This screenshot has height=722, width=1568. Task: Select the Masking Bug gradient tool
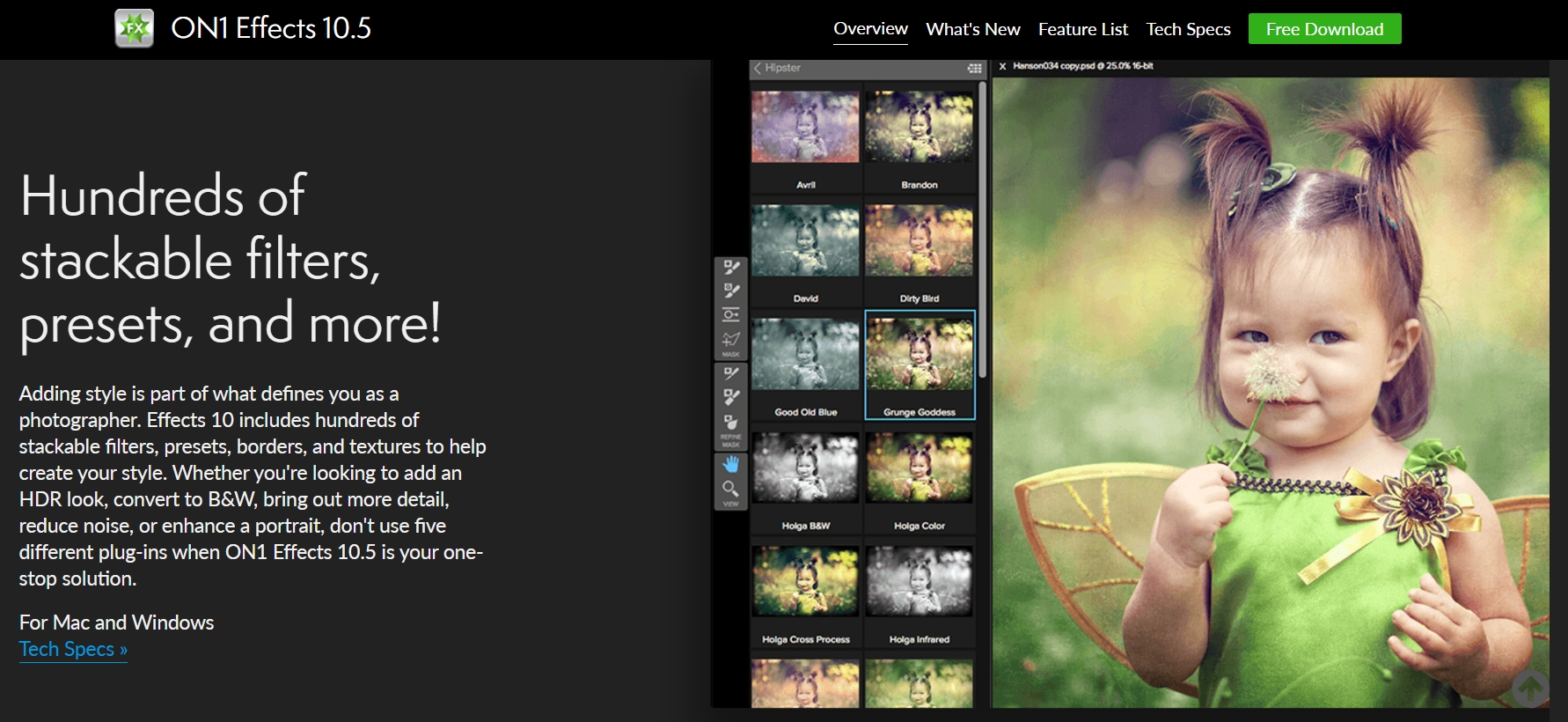click(731, 314)
